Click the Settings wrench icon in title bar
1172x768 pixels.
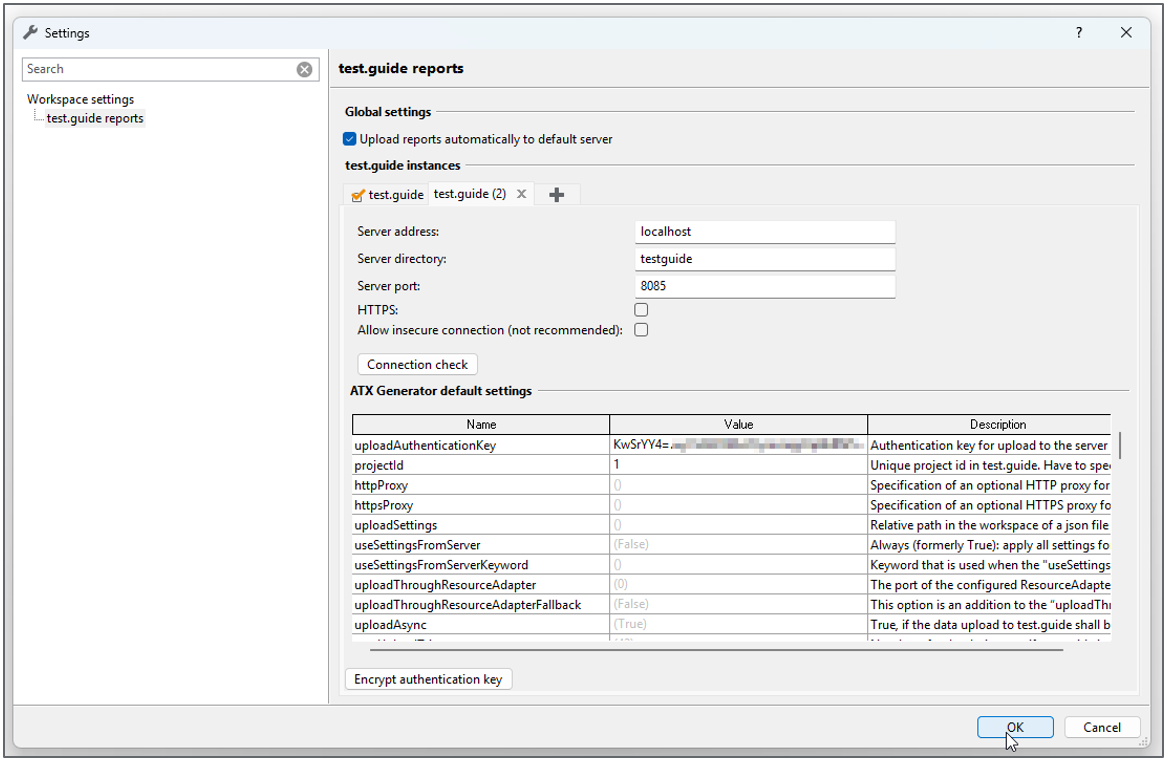point(31,33)
